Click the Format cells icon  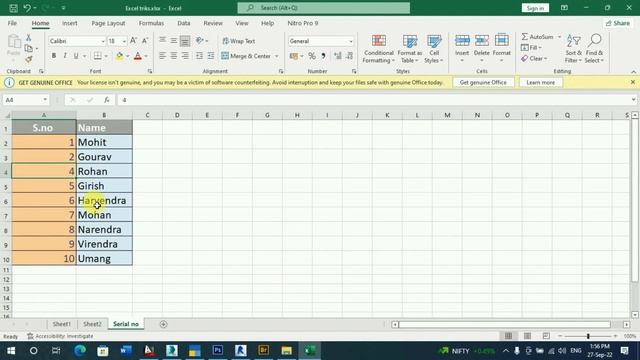(502, 41)
